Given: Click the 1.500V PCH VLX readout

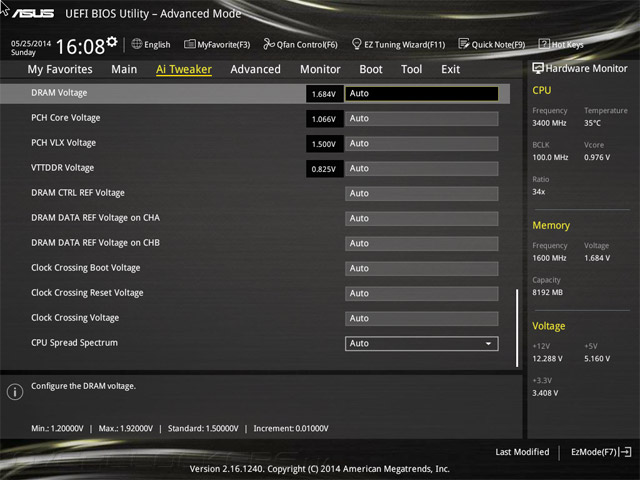Looking at the screenshot, I should coord(324,144).
